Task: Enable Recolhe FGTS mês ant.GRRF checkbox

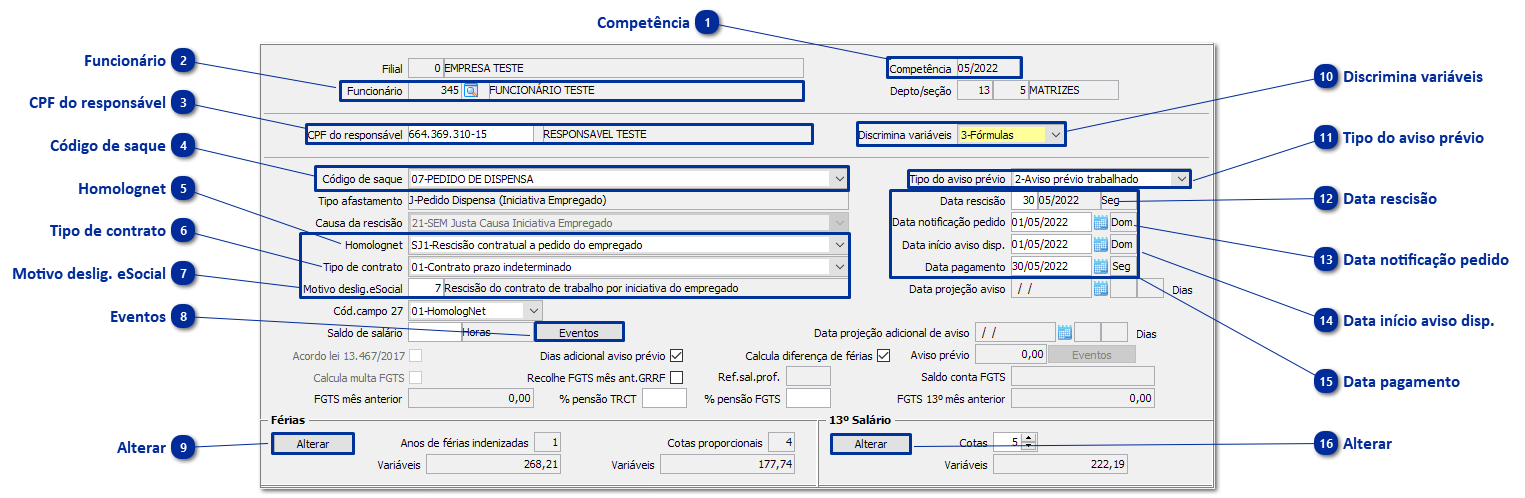Action: [x=677, y=377]
